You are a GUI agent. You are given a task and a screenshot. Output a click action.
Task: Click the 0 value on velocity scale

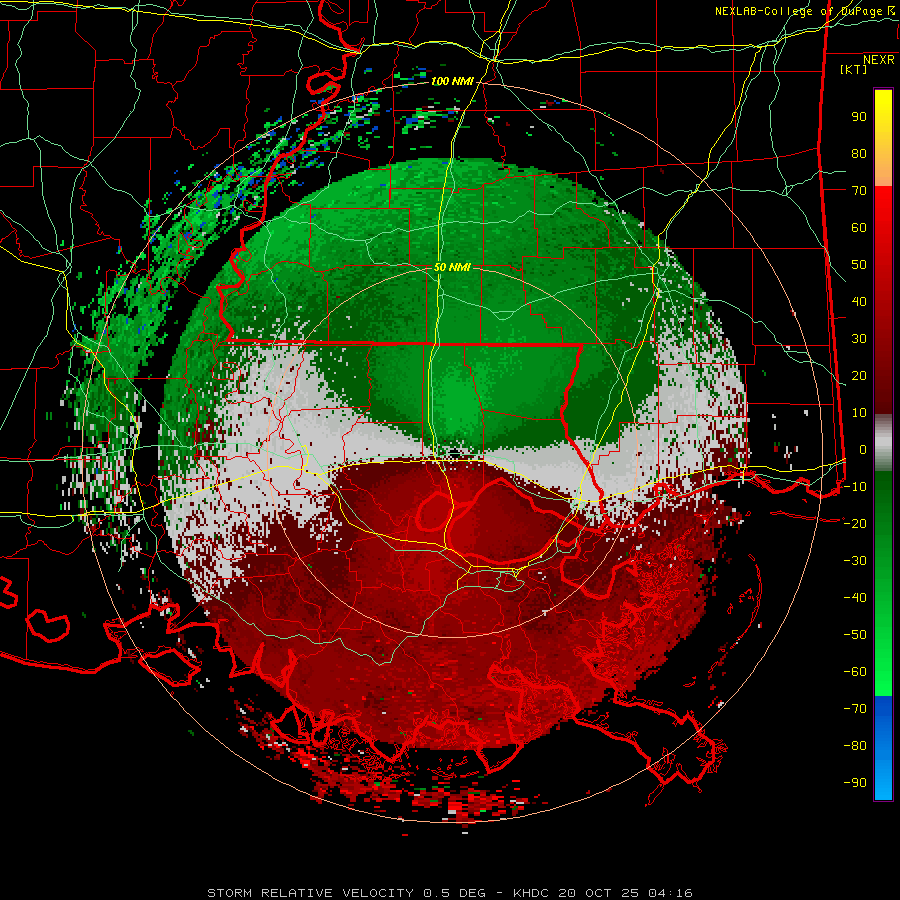click(x=863, y=450)
